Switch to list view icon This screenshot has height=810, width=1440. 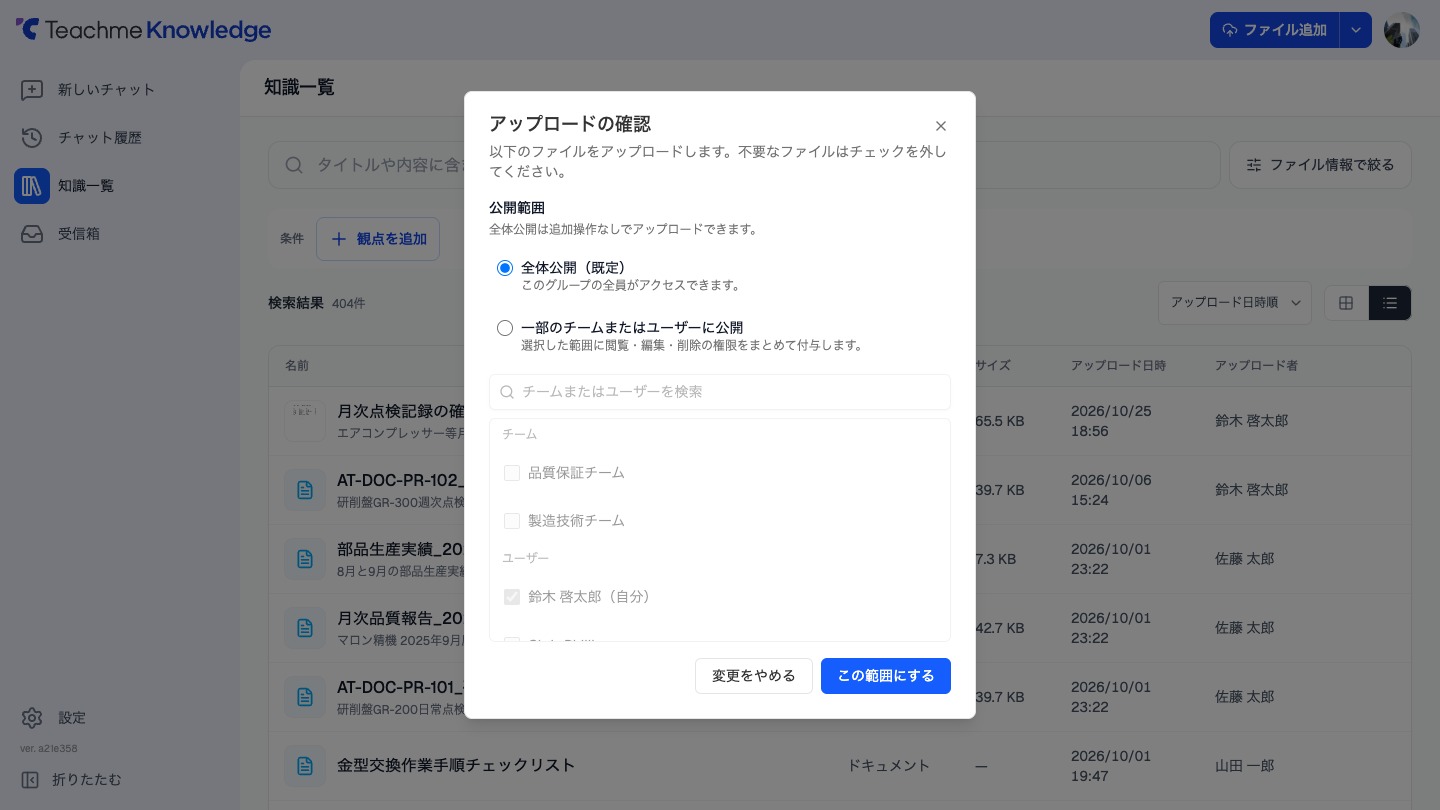pyautogui.click(x=1390, y=303)
